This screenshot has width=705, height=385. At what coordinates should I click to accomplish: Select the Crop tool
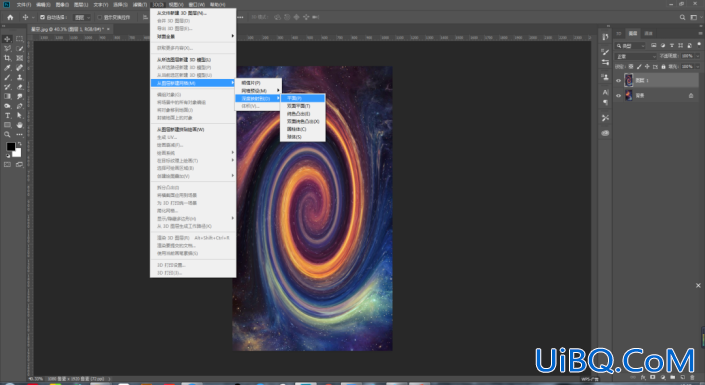pyautogui.click(x=7, y=58)
